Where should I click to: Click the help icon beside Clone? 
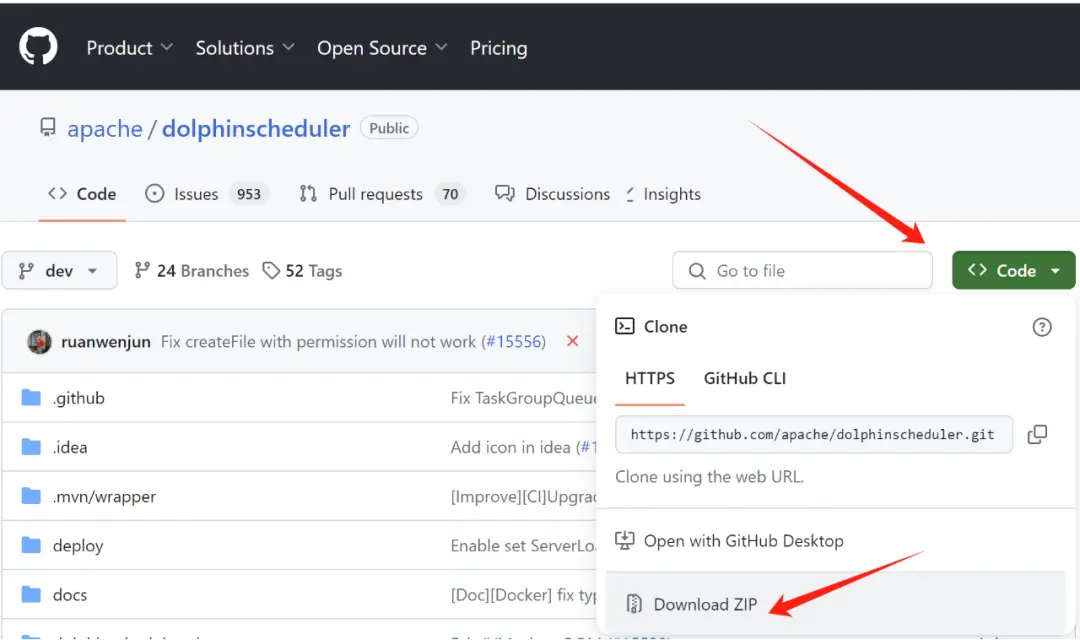[x=1042, y=327]
